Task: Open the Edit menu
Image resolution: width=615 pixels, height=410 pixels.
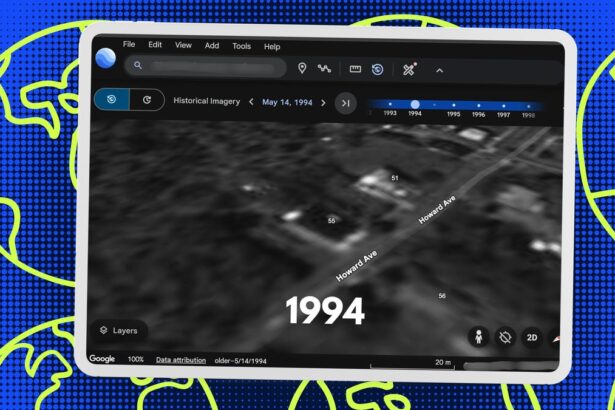Action: (x=155, y=45)
